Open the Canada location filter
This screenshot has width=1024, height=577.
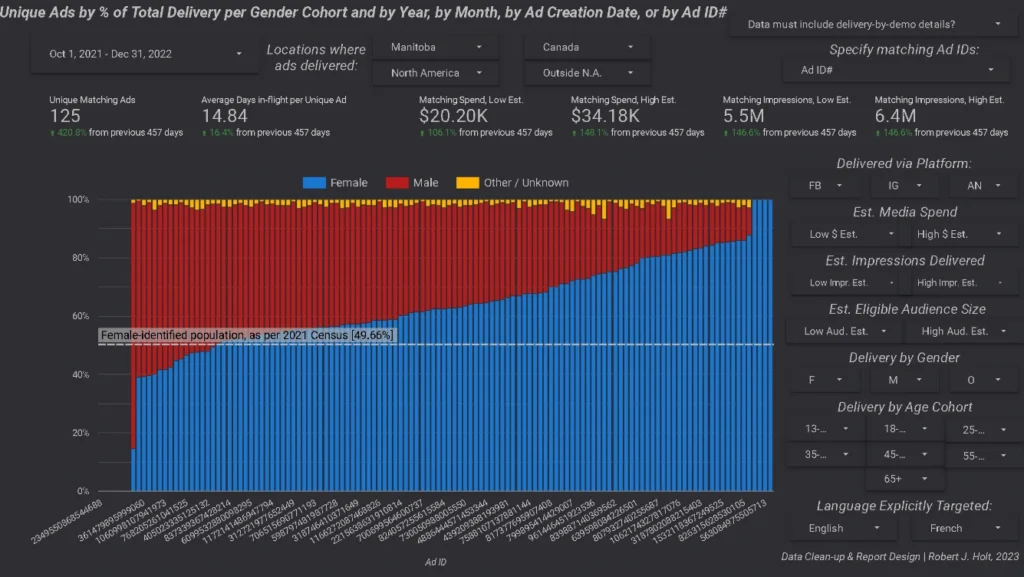click(587, 47)
